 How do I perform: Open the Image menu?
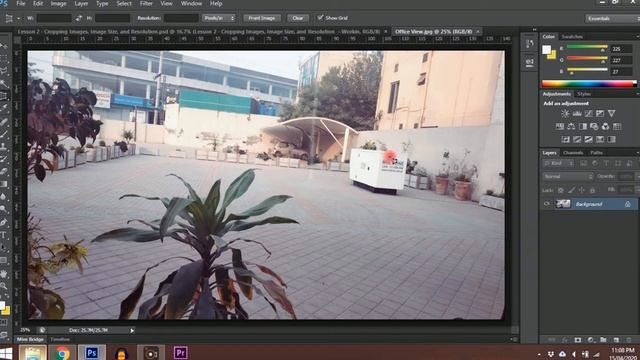click(x=58, y=4)
